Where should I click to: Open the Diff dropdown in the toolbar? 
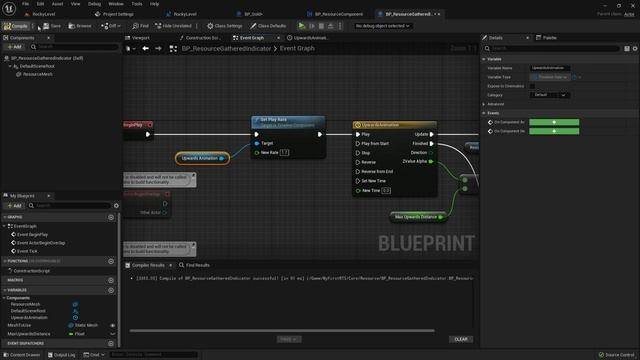coord(111,26)
